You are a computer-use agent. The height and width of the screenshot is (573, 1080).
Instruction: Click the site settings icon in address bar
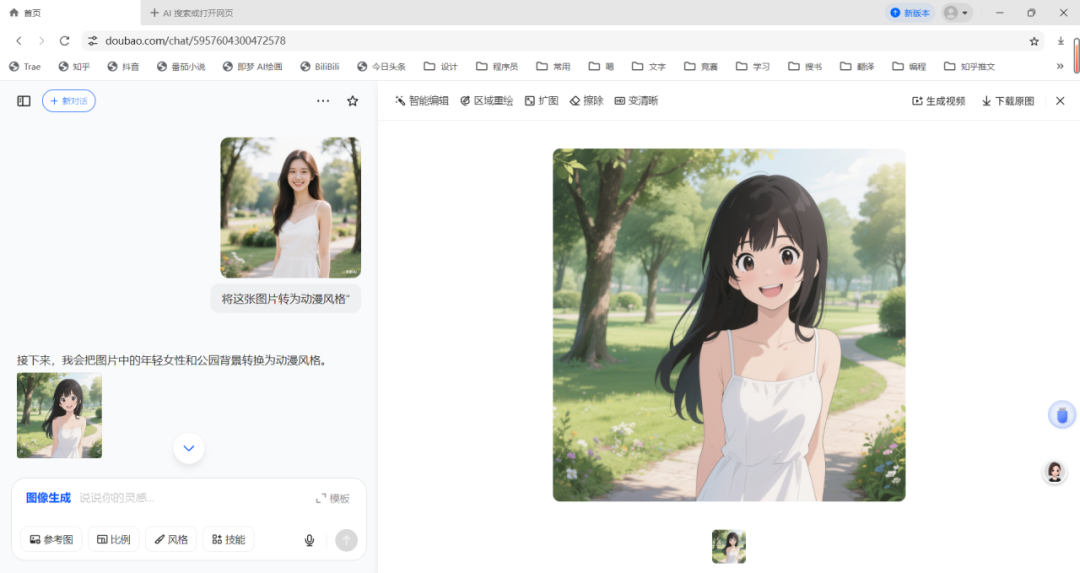click(93, 41)
